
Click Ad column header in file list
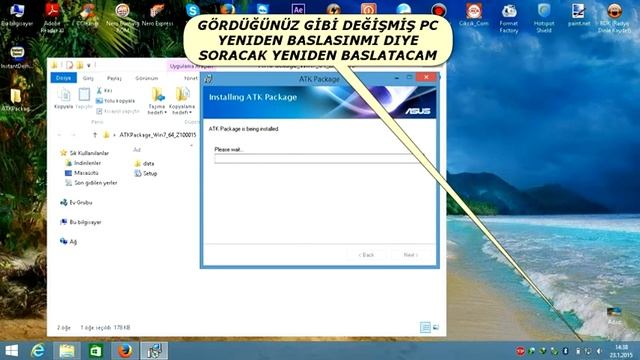pyautogui.click(x=137, y=150)
